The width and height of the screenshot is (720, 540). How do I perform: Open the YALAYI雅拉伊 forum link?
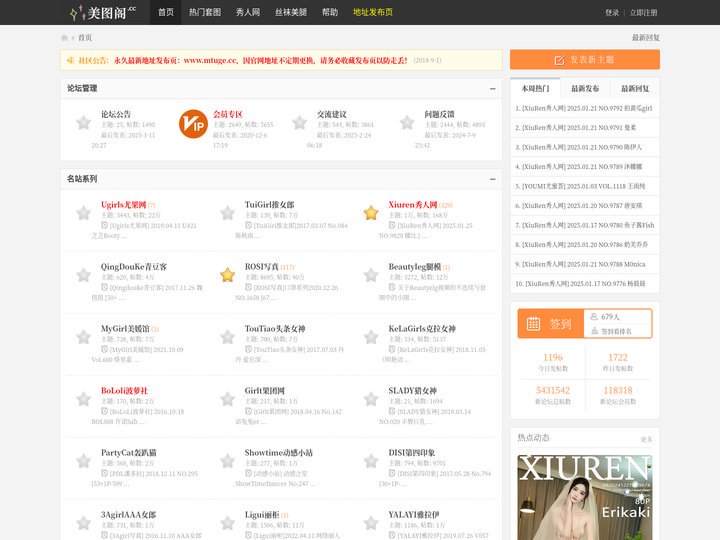[x=414, y=515]
